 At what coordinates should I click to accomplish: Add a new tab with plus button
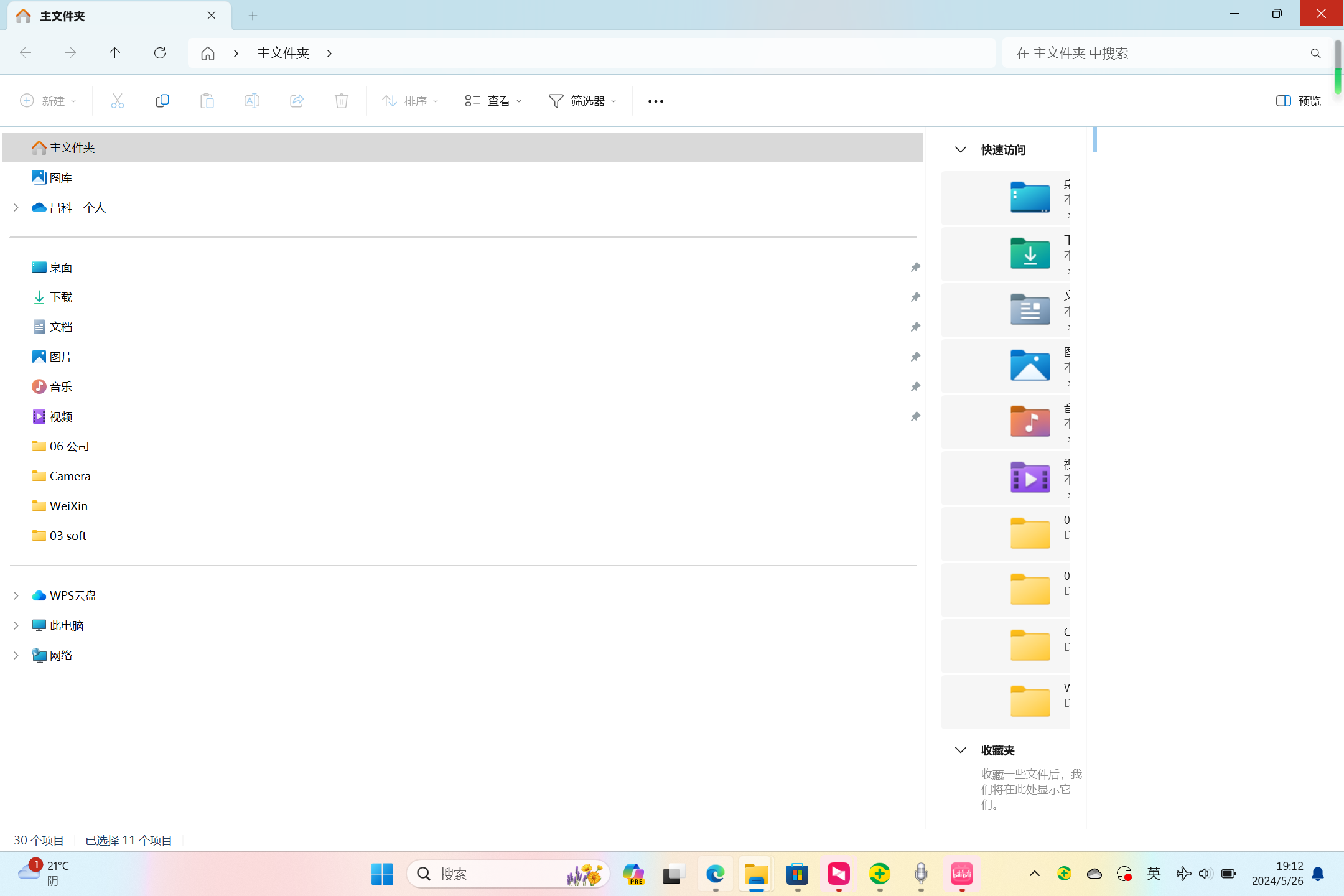coord(253,16)
